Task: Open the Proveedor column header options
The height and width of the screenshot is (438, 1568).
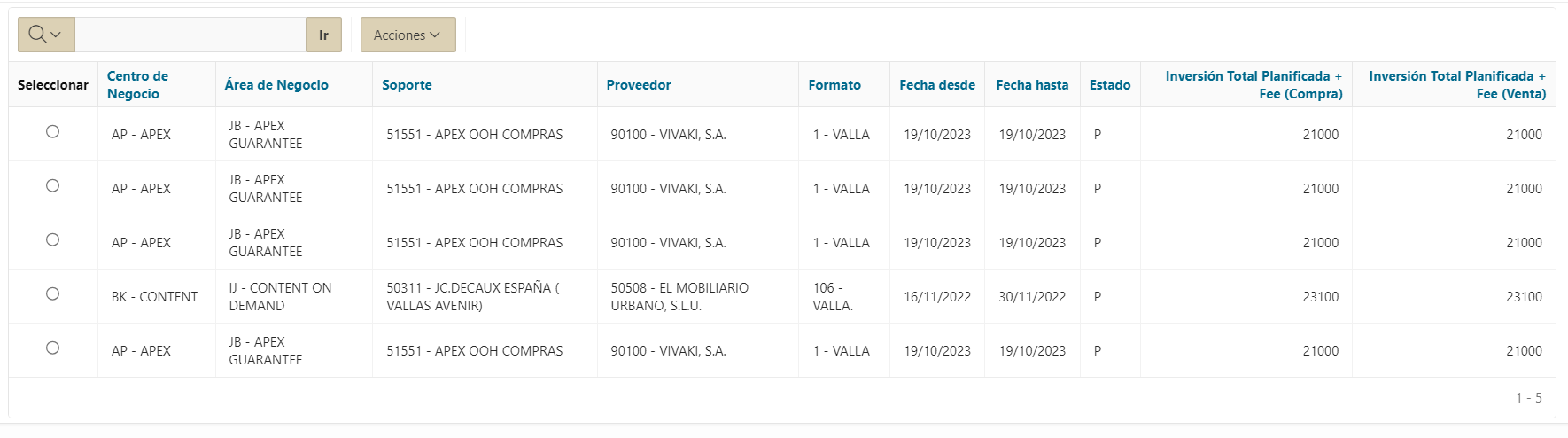Action: (639, 85)
